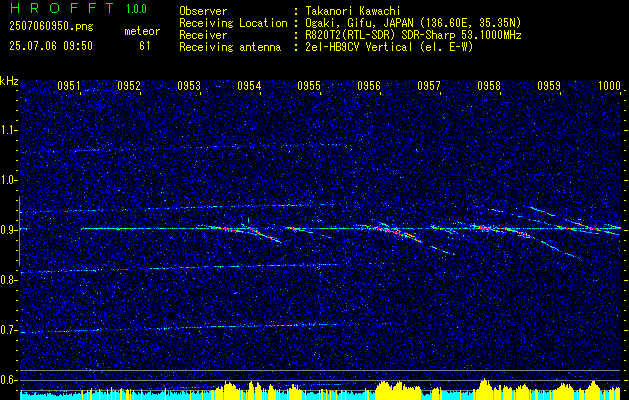Click the Receiving Location label
This screenshot has width=629, height=400.
233,23
